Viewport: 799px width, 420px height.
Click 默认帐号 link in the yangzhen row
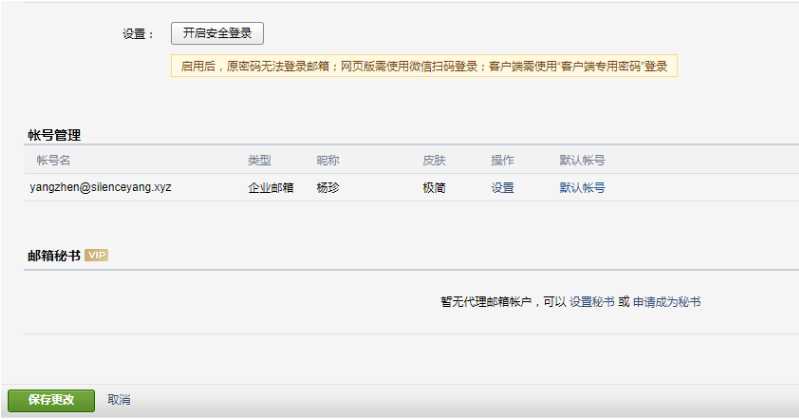click(582, 187)
